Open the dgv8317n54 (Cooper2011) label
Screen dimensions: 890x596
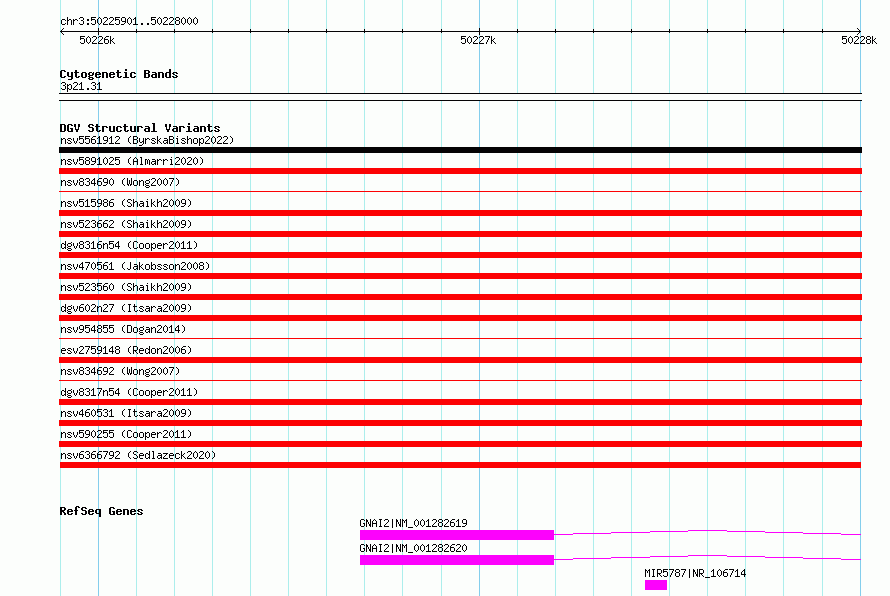point(129,392)
